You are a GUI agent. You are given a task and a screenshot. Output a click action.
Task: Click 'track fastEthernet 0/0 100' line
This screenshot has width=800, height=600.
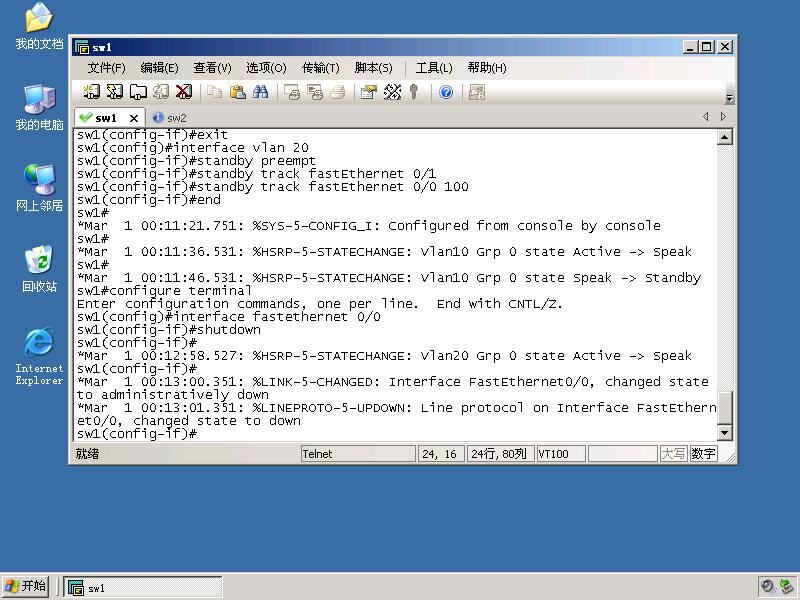(272, 187)
